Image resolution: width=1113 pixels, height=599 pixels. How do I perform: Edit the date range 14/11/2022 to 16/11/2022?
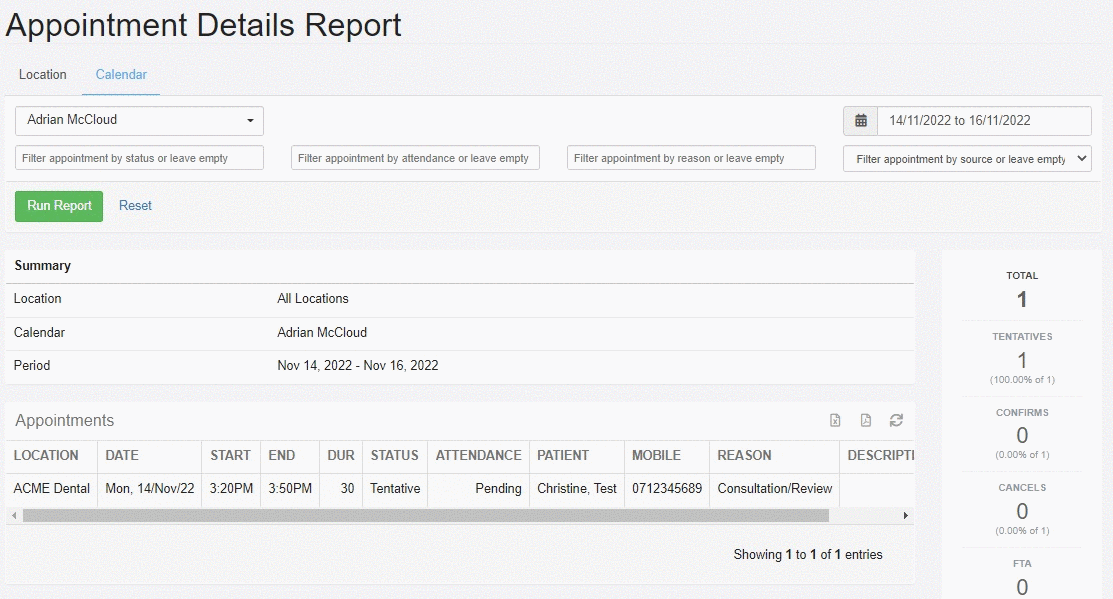pos(985,121)
